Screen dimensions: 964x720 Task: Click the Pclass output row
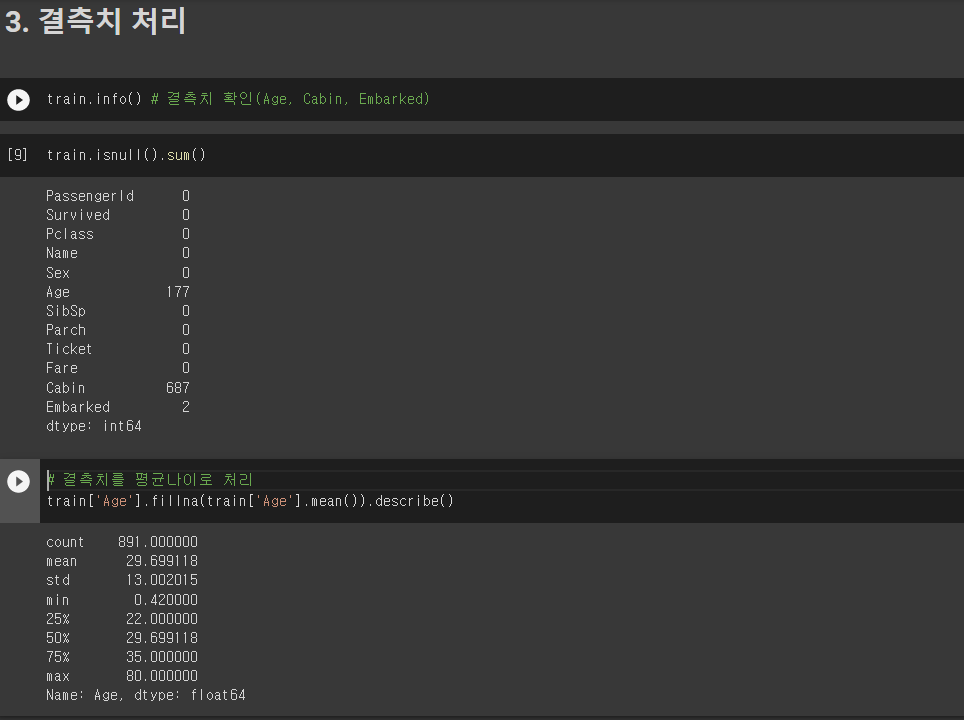(x=118, y=234)
